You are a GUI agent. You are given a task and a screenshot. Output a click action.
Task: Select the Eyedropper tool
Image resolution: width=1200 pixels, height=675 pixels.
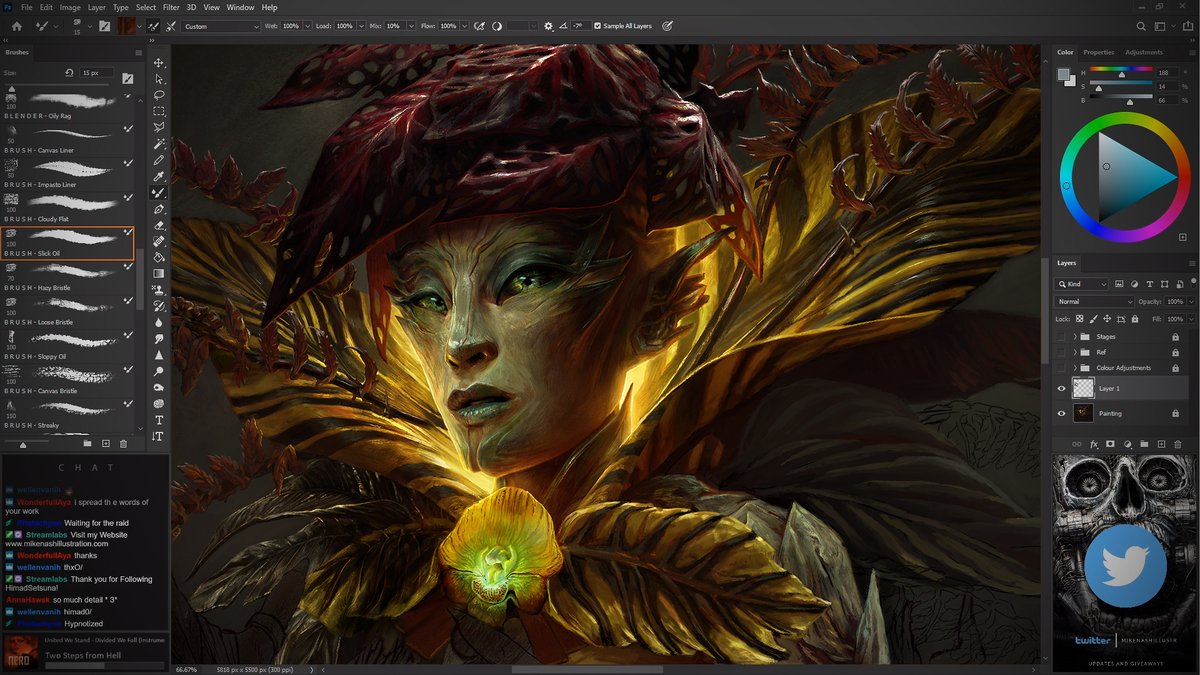tap(159, 176)
